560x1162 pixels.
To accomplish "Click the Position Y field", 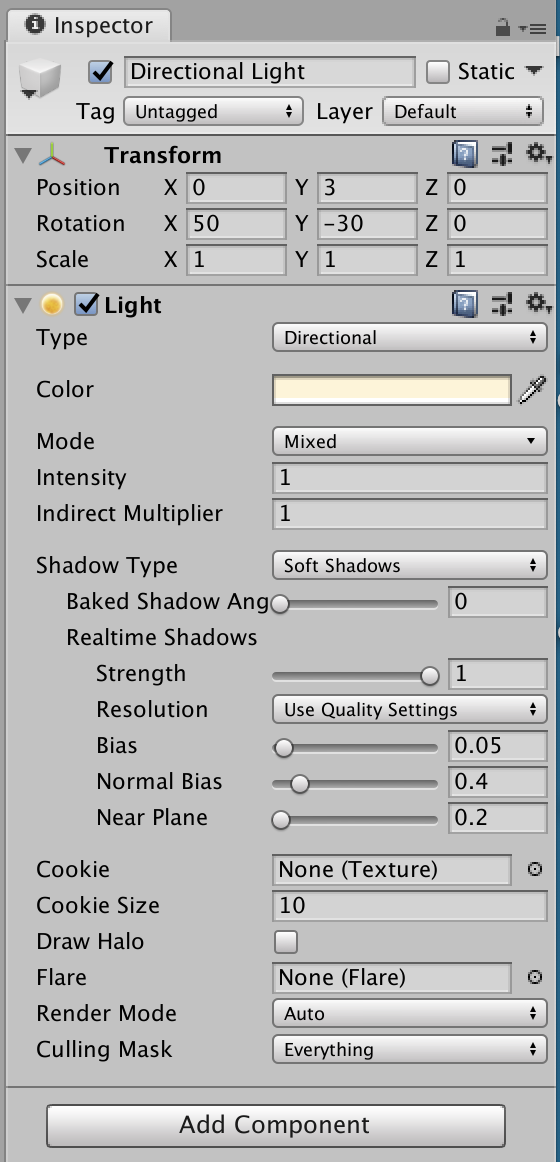I will pyautogui.click(x=367, y=188).
